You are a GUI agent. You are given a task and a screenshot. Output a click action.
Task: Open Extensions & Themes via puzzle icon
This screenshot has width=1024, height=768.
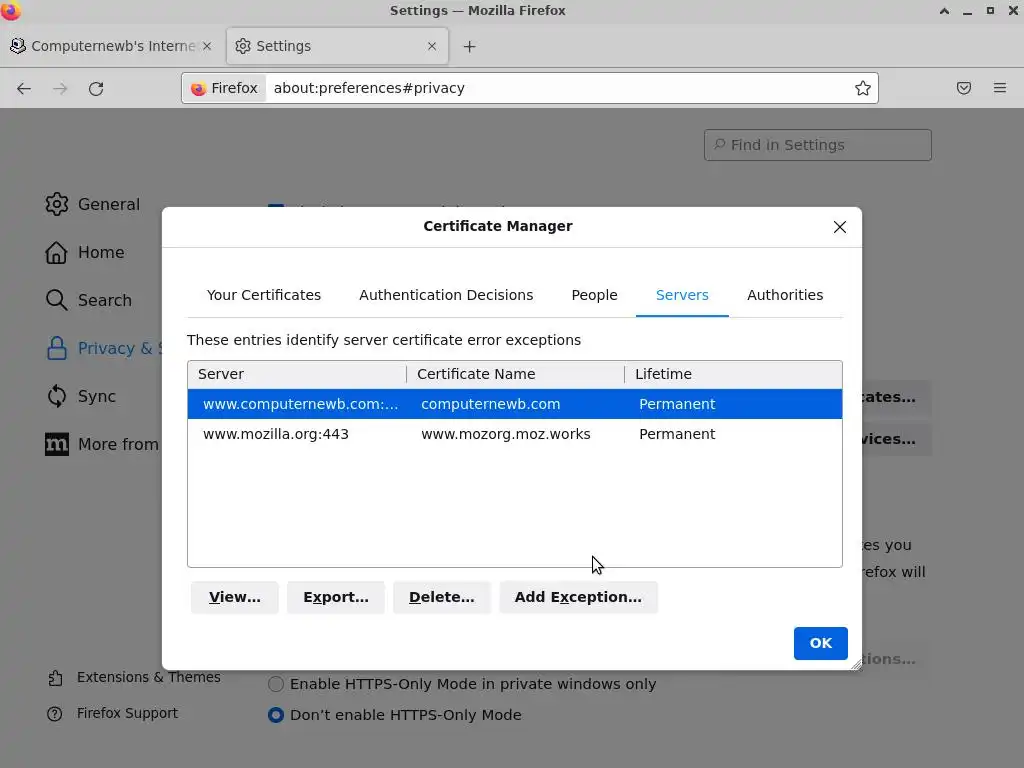pyautogui.click(x=56, y=678)
